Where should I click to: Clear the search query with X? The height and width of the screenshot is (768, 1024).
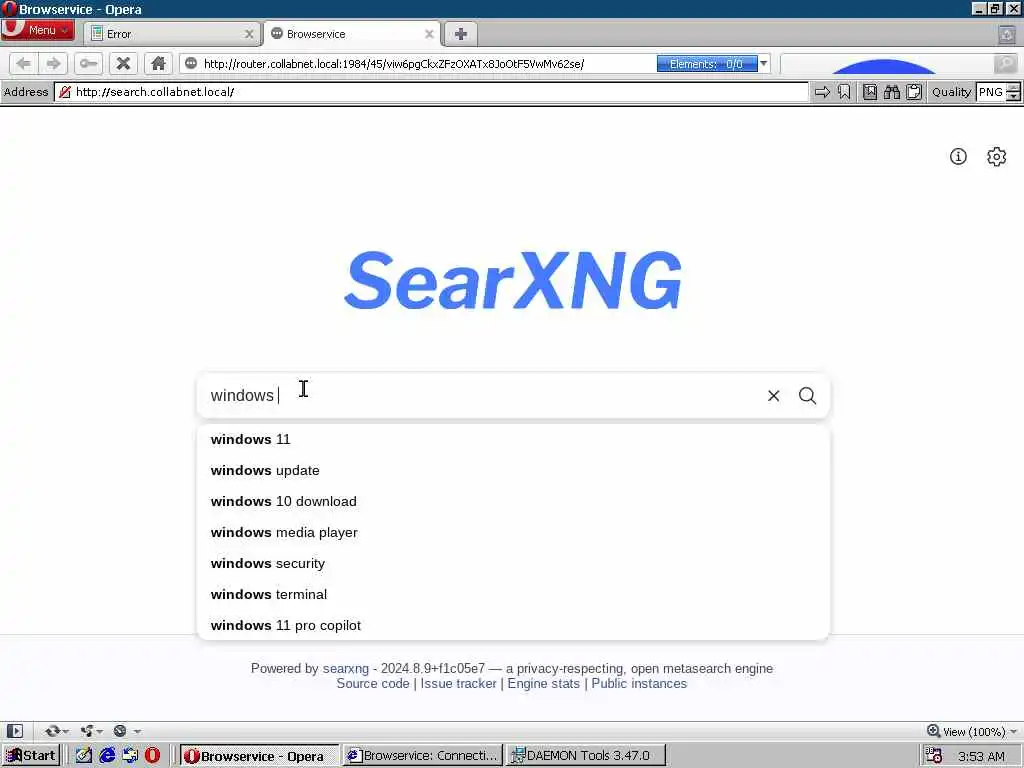pyautogui.click(x=773, y=396)
